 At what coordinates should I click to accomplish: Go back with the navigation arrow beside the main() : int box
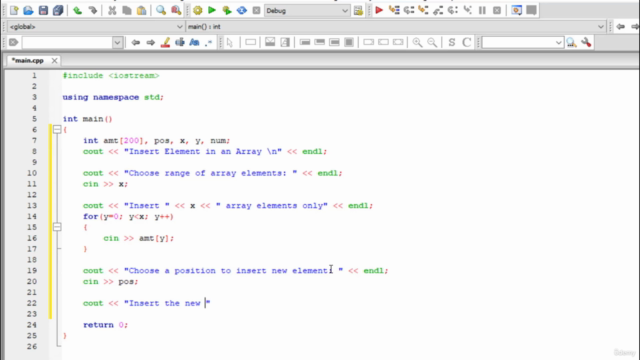pyautogui.click(x=620, y=27)
